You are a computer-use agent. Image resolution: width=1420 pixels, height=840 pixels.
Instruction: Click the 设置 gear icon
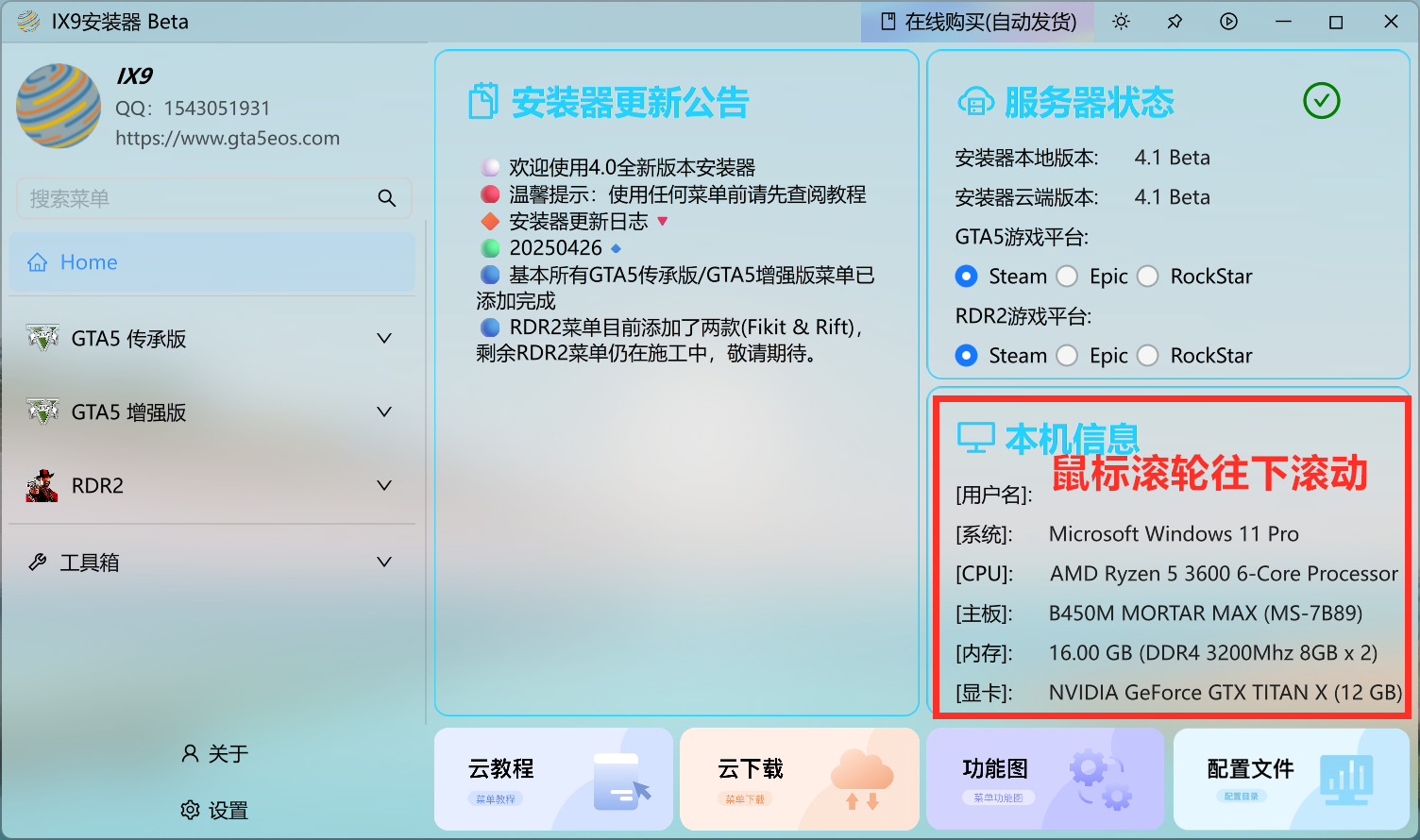(x=190, y=810)
